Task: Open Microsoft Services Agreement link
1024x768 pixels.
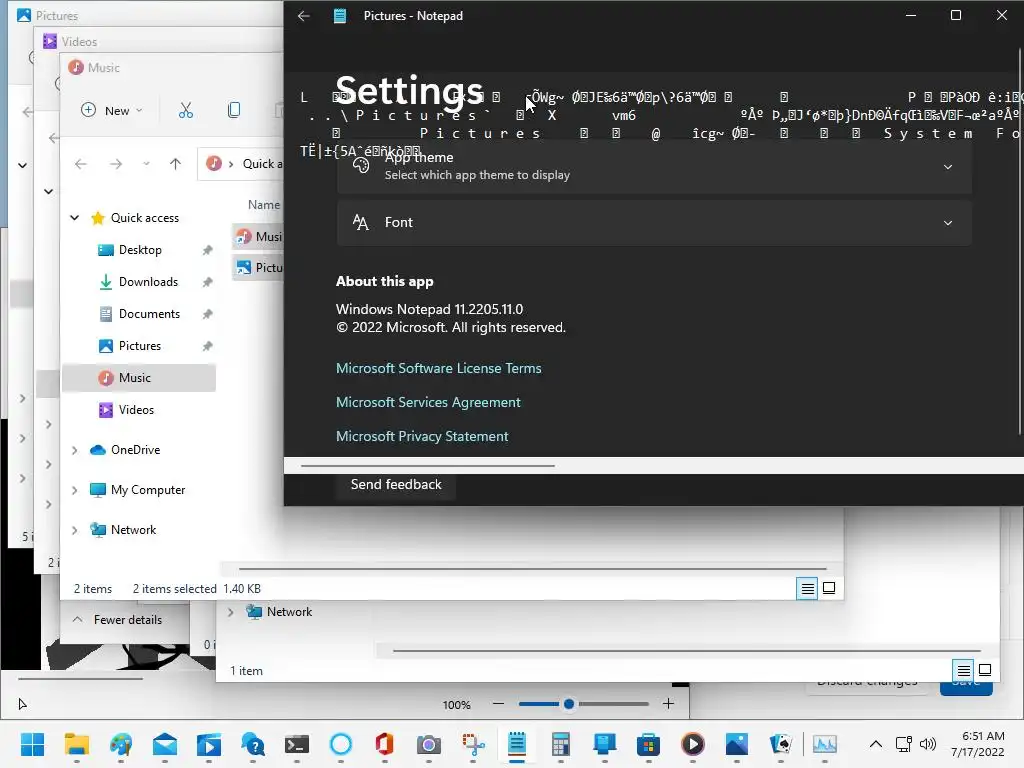Action: coord(428,402)
